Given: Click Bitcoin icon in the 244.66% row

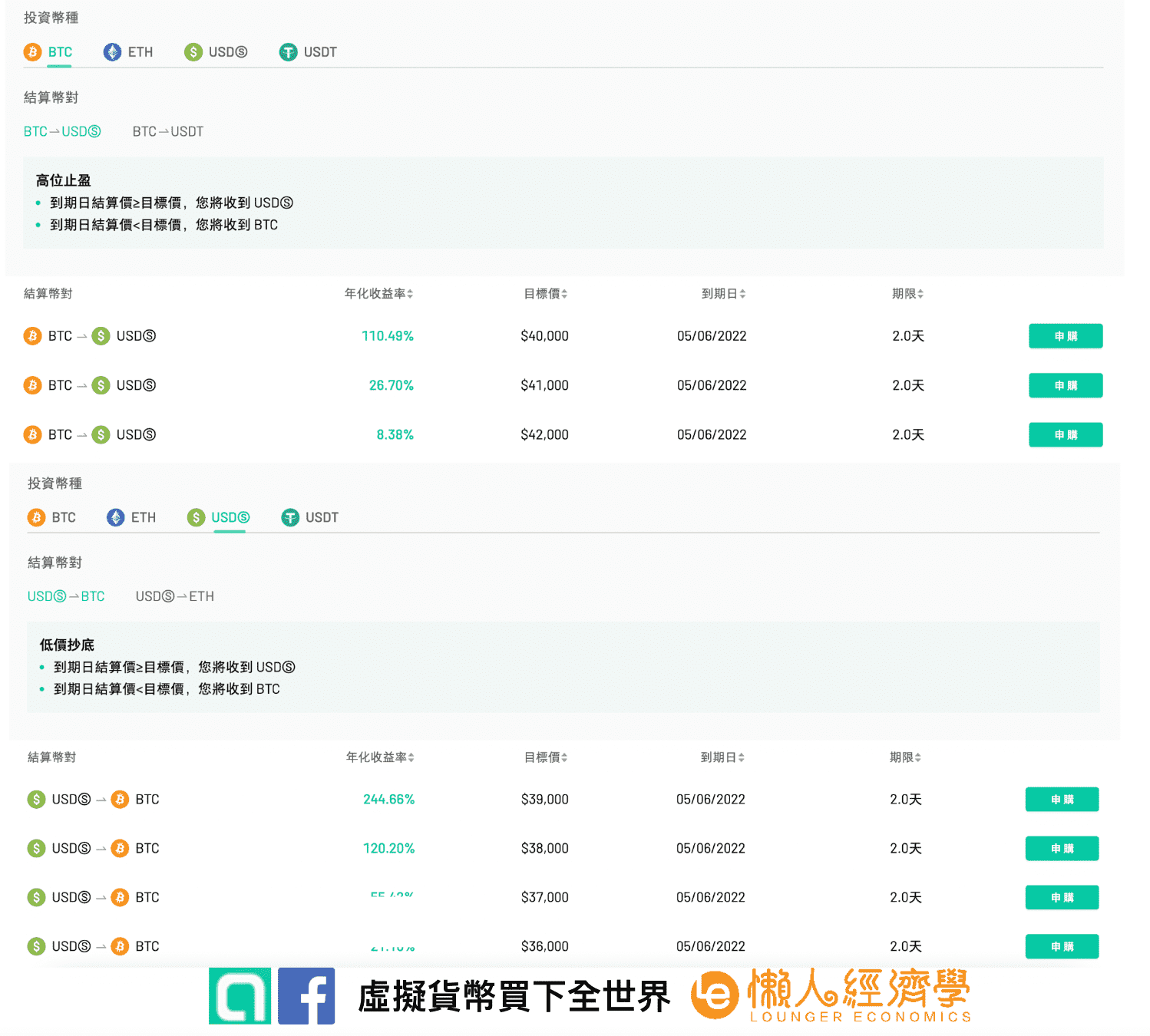Looking at the screenshot, I should [x=120, y=800].
